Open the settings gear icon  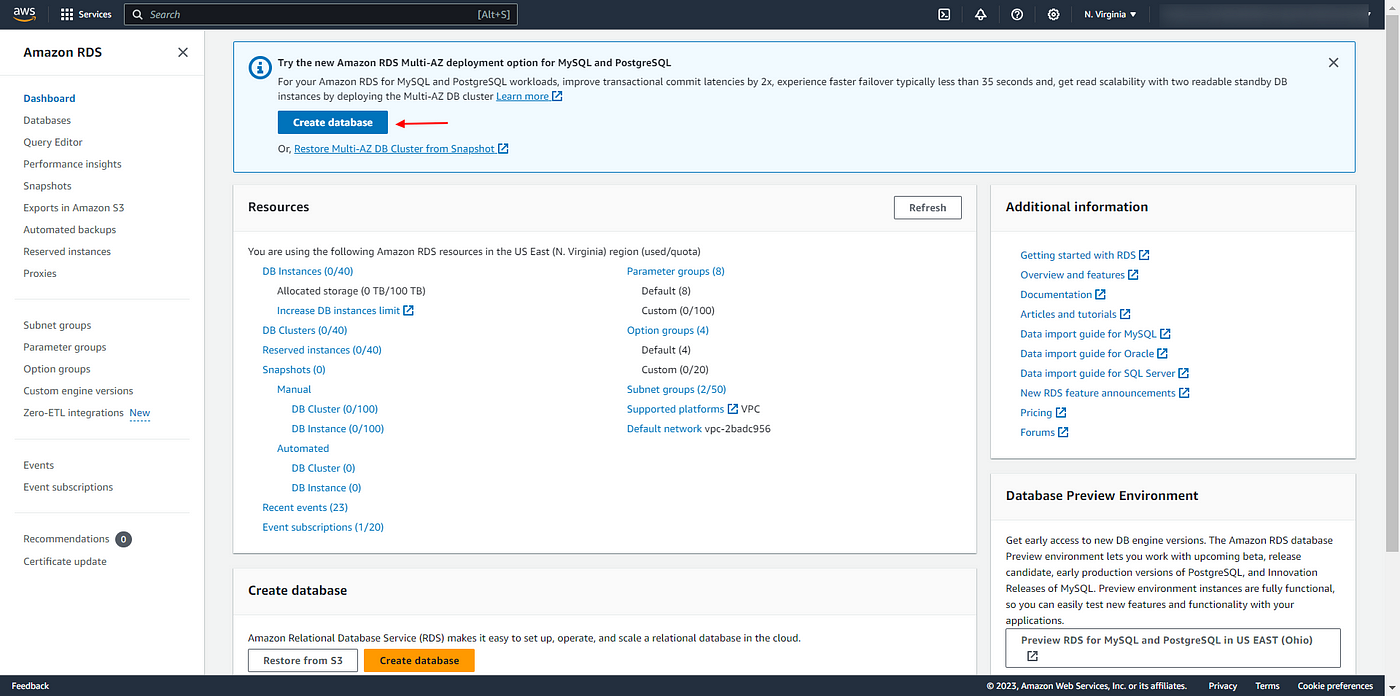[x=1054, y=14]
